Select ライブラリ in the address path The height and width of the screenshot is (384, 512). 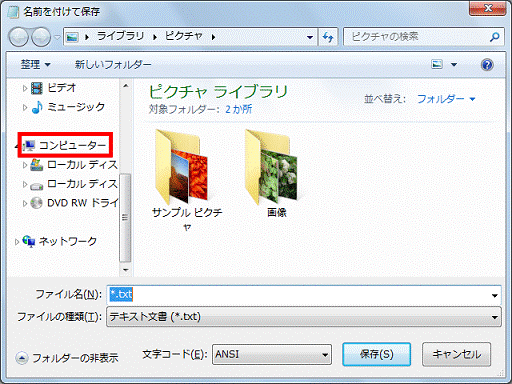coord(120,36)
